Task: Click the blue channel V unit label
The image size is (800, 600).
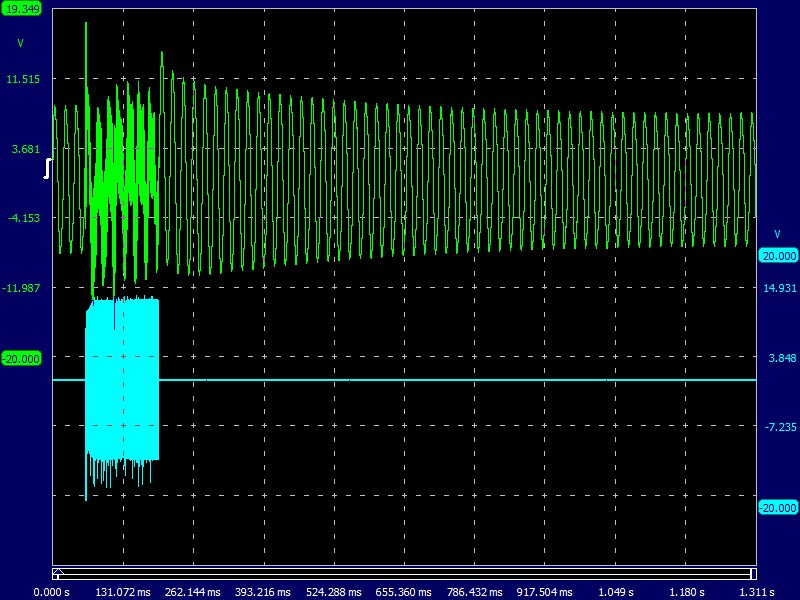Action: click(778, 234)
